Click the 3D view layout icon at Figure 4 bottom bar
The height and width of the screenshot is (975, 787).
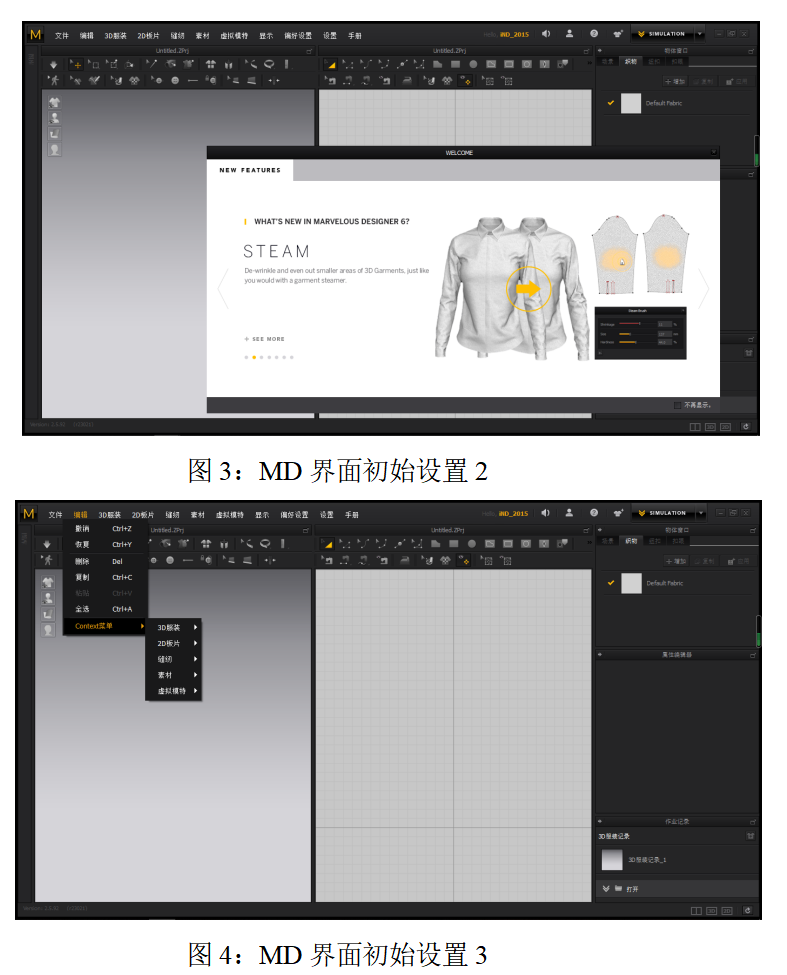tap(711, 911)
